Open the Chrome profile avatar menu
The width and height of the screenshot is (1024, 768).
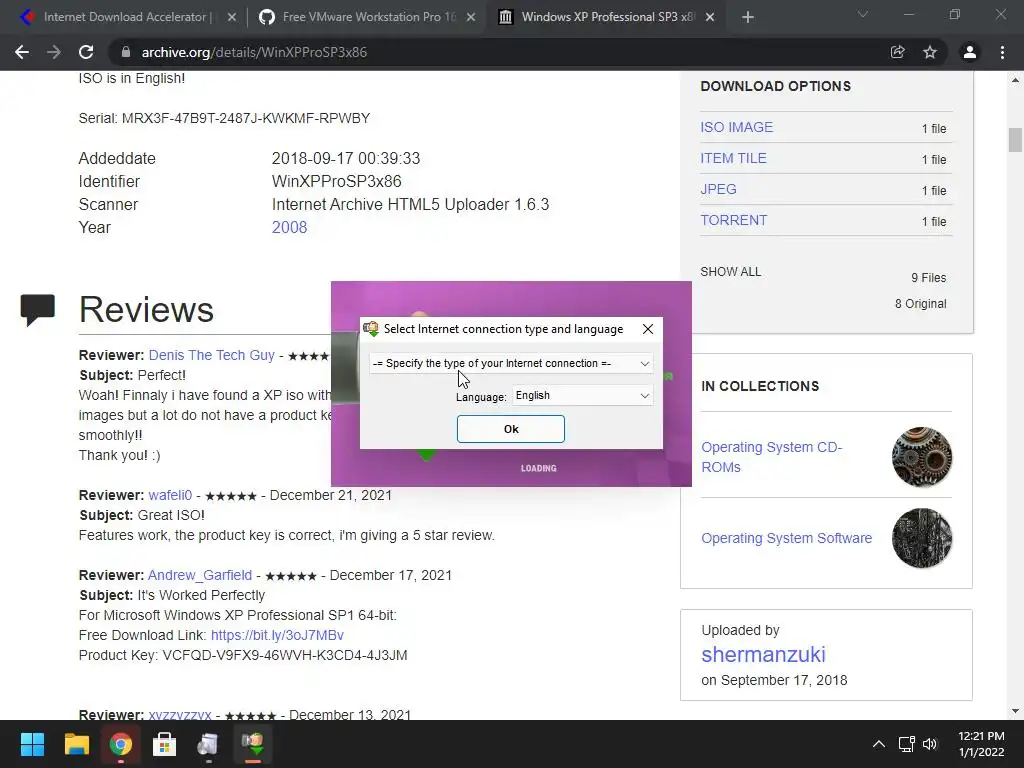pos(970,52)
